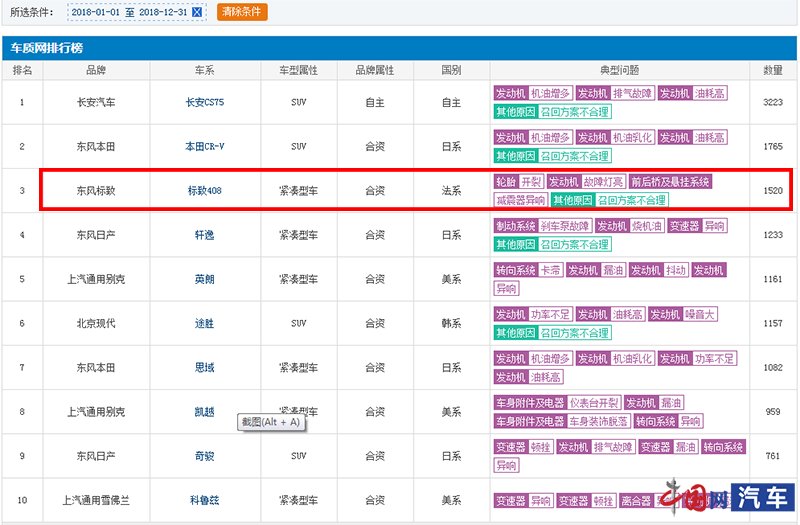The height and width of the screenshot is (525, 800).
Task: Remove the 2018 date range filter X icon
Action: 197,12
